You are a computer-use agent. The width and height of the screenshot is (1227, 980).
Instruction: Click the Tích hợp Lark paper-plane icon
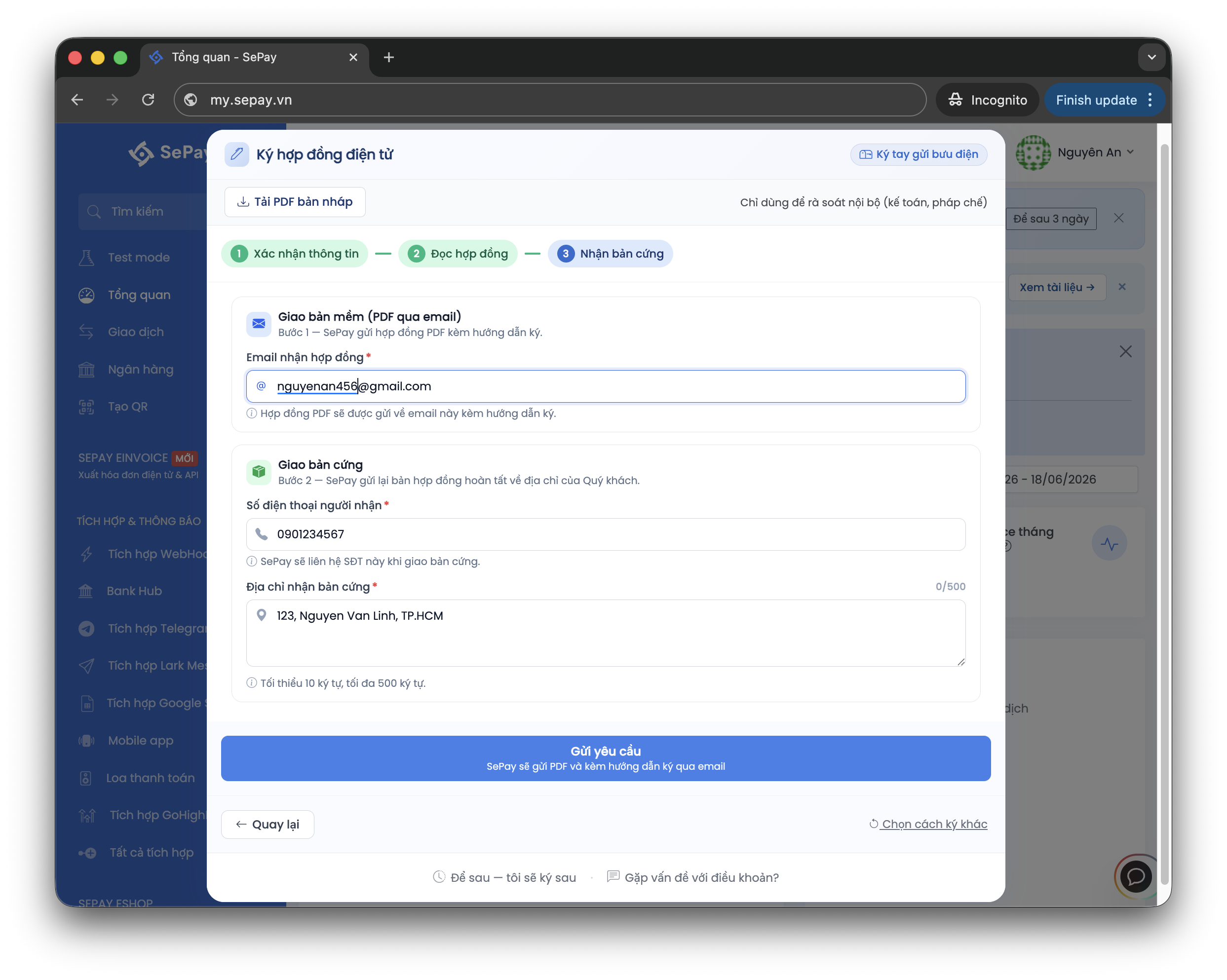(x=86, y=665)
